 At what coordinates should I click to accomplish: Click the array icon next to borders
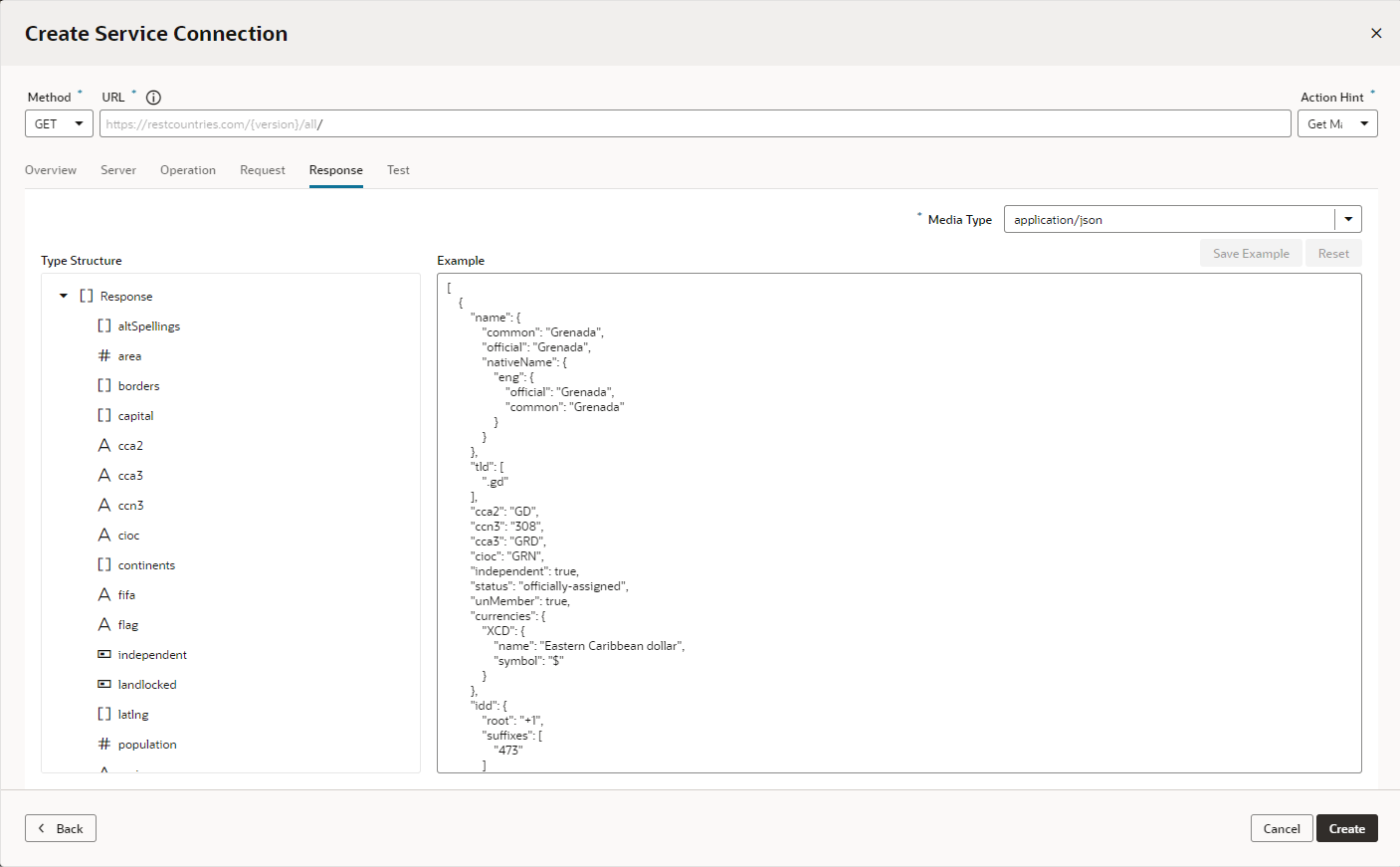coord(104,386)
